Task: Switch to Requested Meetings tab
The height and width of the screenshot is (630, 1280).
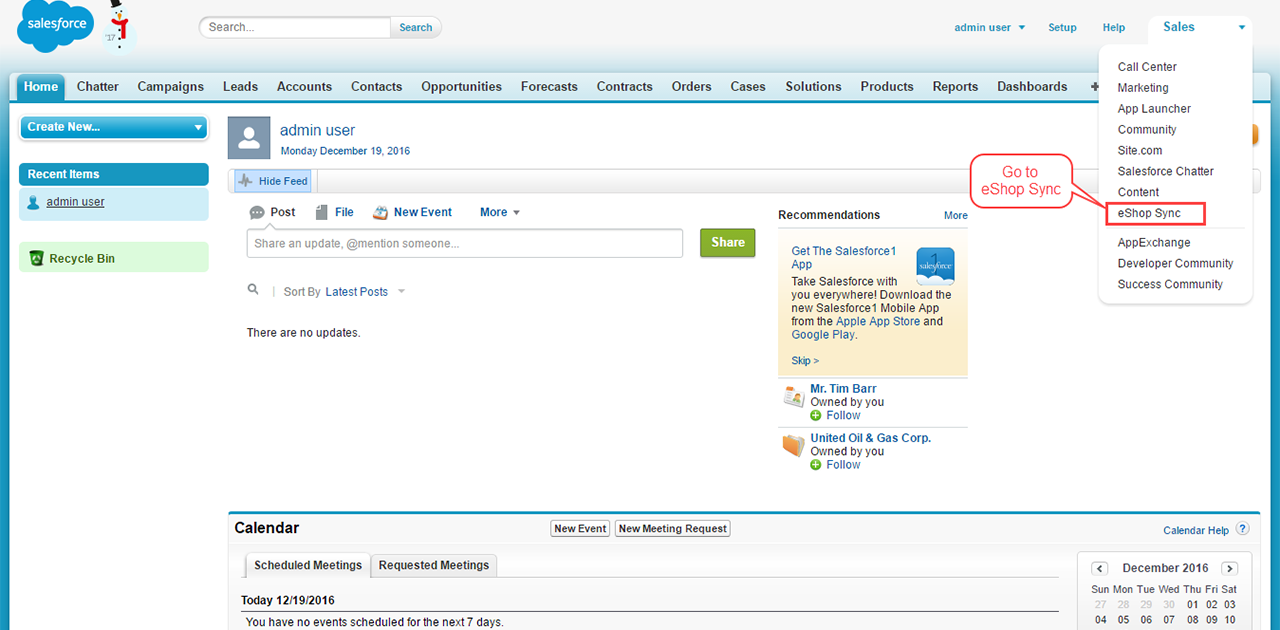Action: point(434,565)
